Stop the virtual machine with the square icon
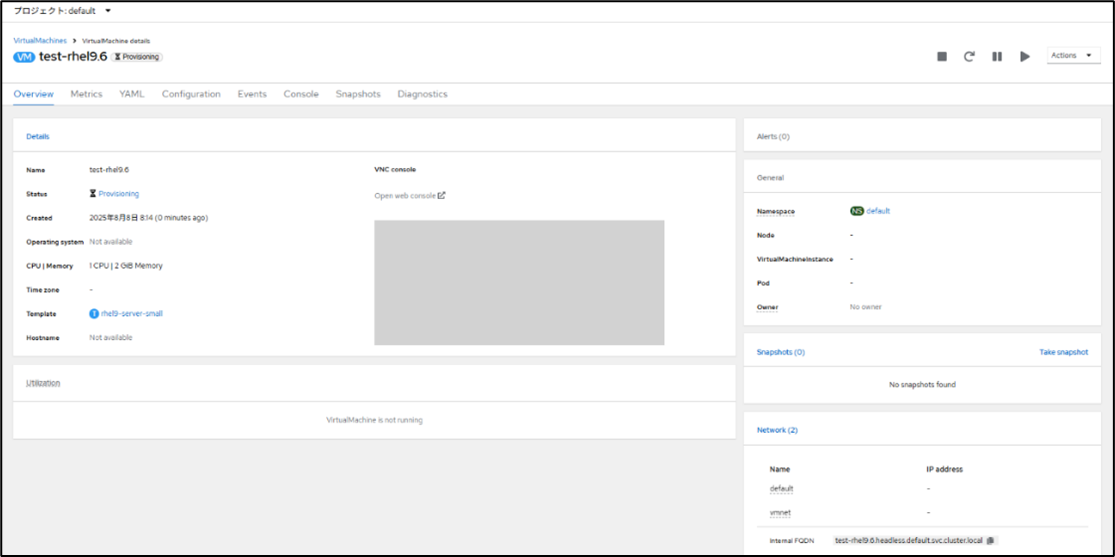The width and height of the screenshot is (1115, 557). [942, 57]
